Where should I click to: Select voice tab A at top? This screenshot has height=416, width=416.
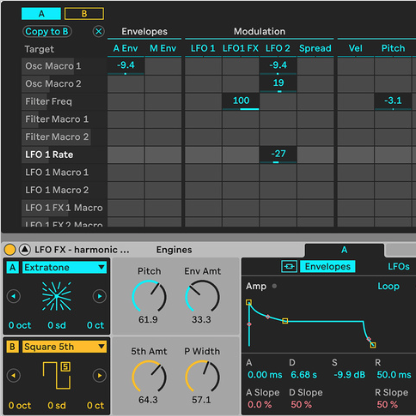pyautogui.click(x=41, y=14)
